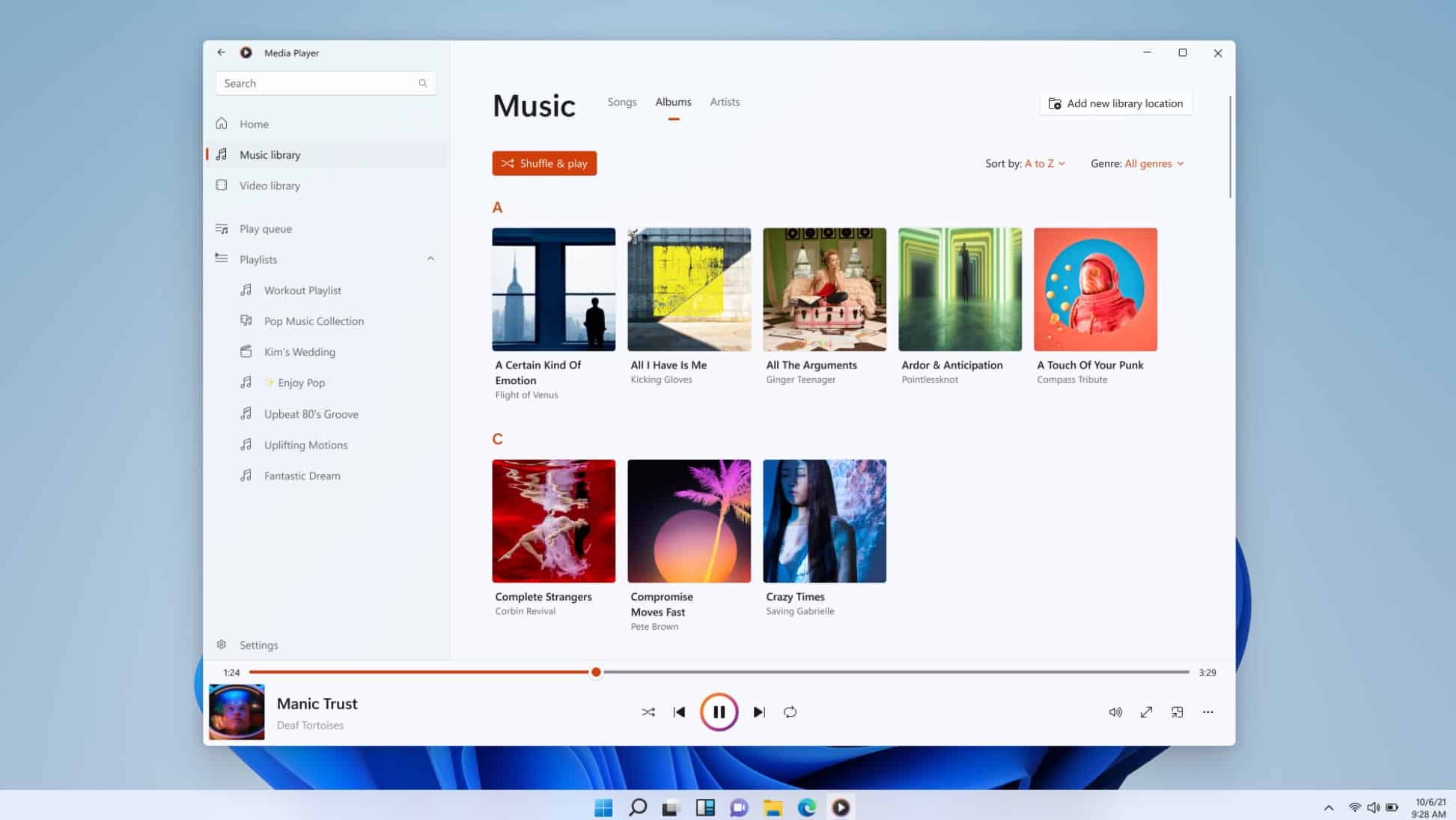Open Windows Start menu from taskbar

[x=604, y=807]
